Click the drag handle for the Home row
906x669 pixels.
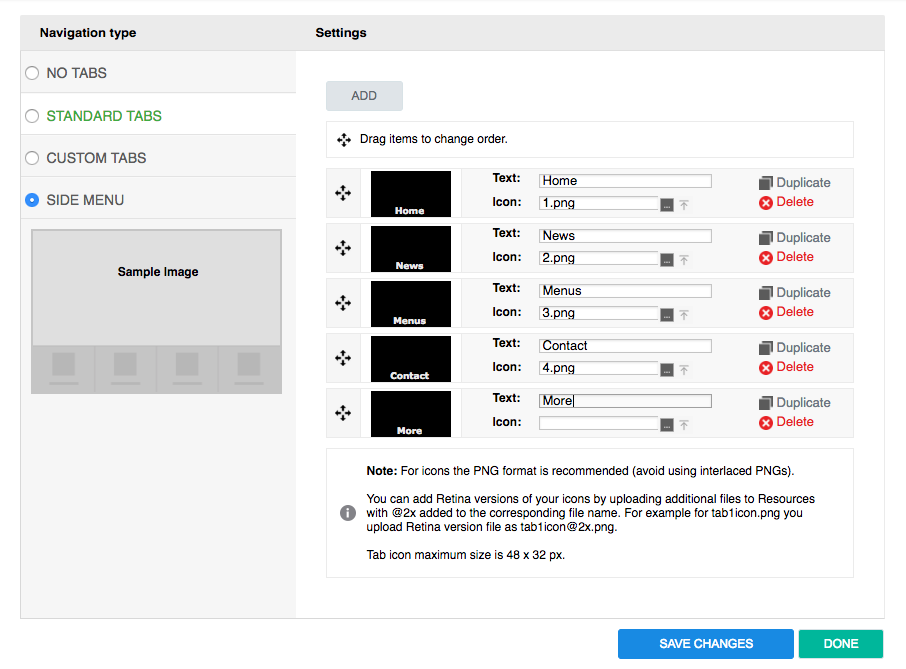(x=343, y=193)
